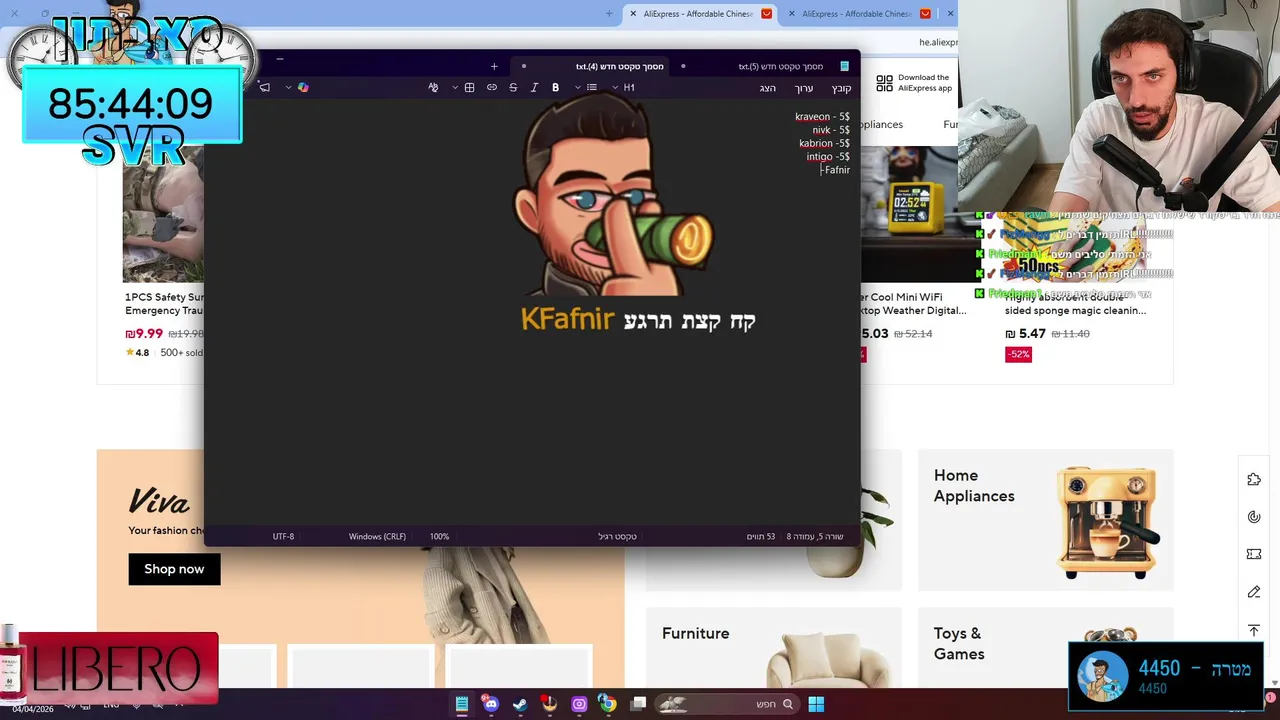Viewport: 1280px width, 720px height.
Task: Expand the table options dropdown arrow
Action: click(x=455, y=88)
